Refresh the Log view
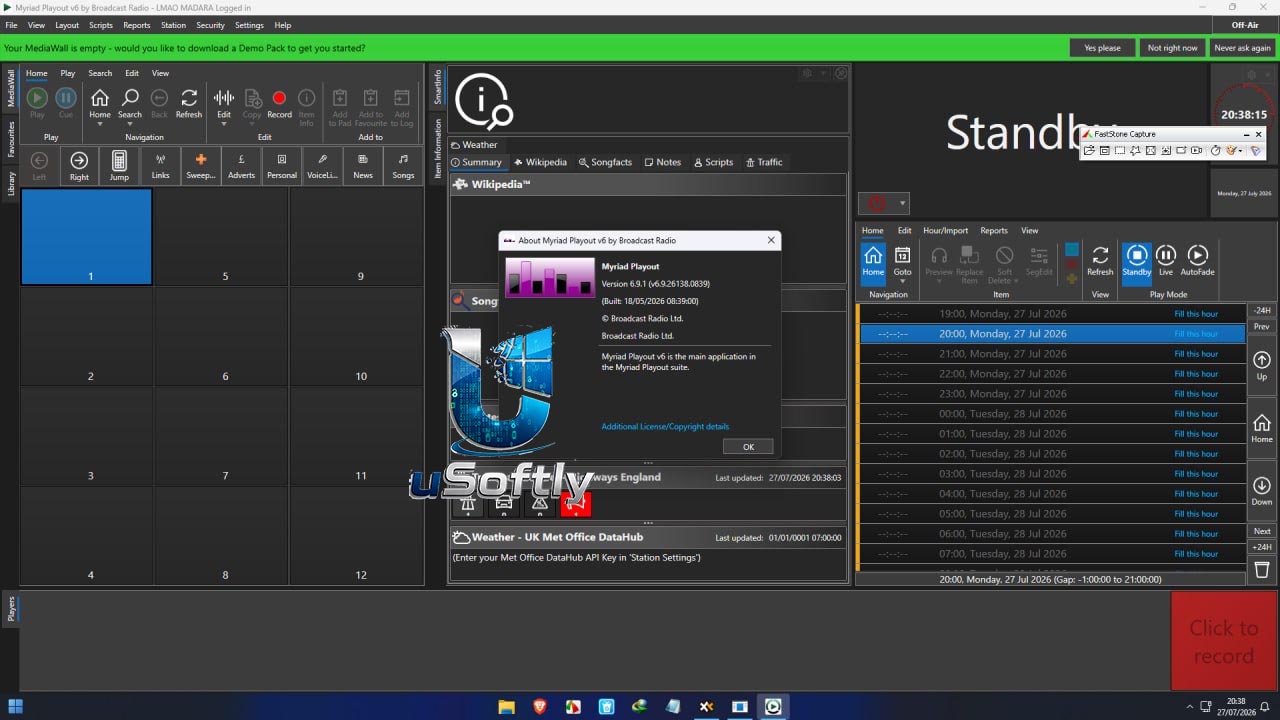 tap(1100, 262)
